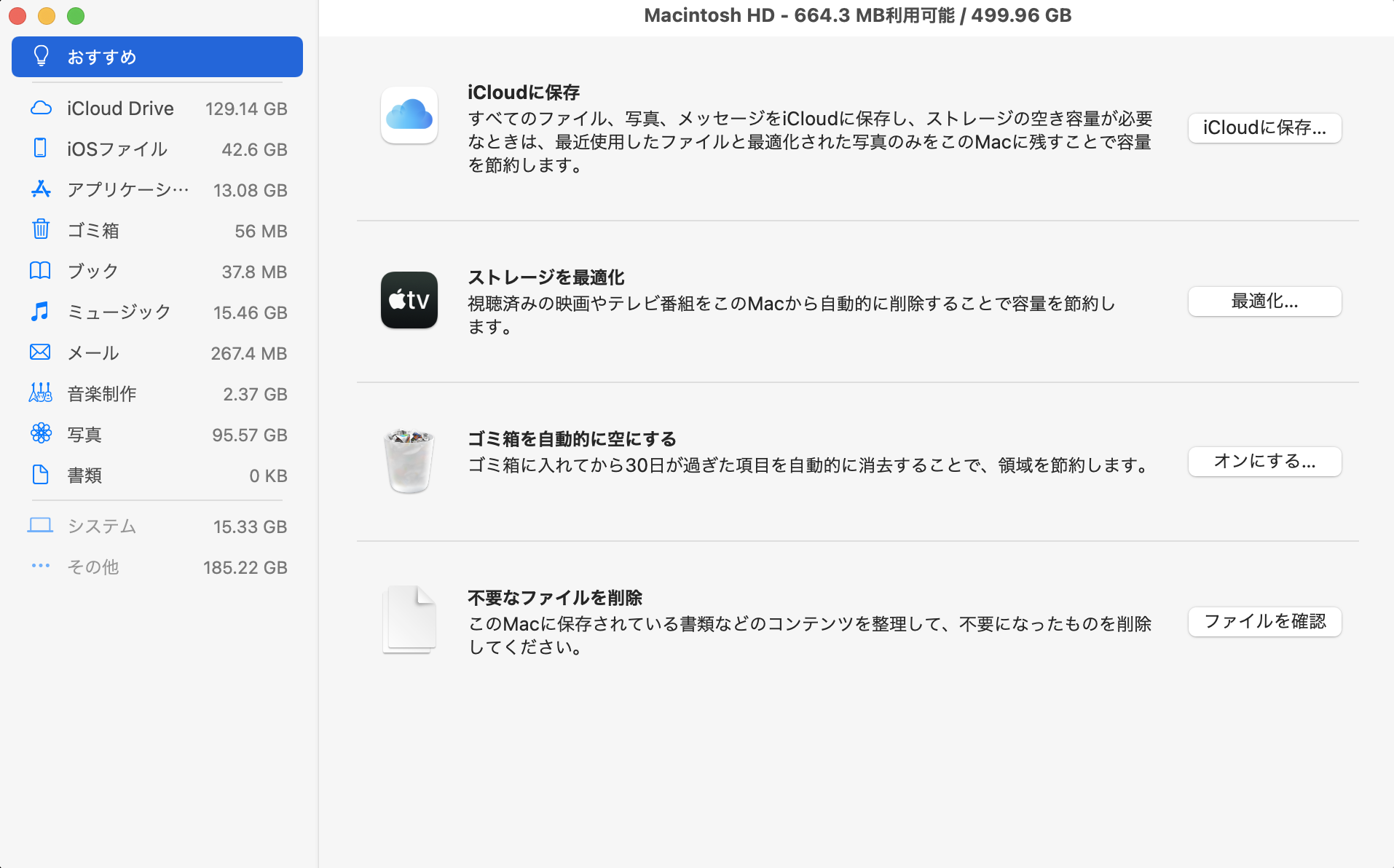The width and height of the screenshot is (1394, 868).
Task: Click the ゴミ箱を自動的に空にする heading
Action: (572, 439)
